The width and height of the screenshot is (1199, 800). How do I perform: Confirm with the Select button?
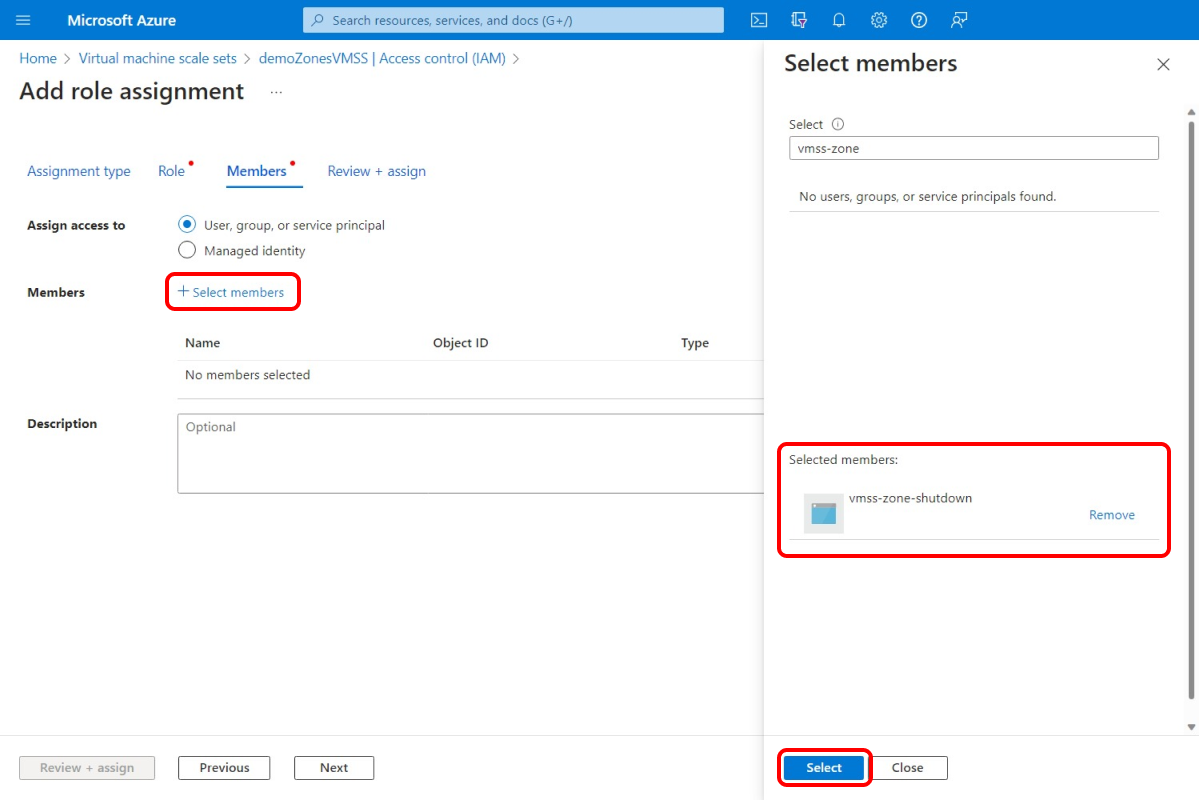point(823,767)
